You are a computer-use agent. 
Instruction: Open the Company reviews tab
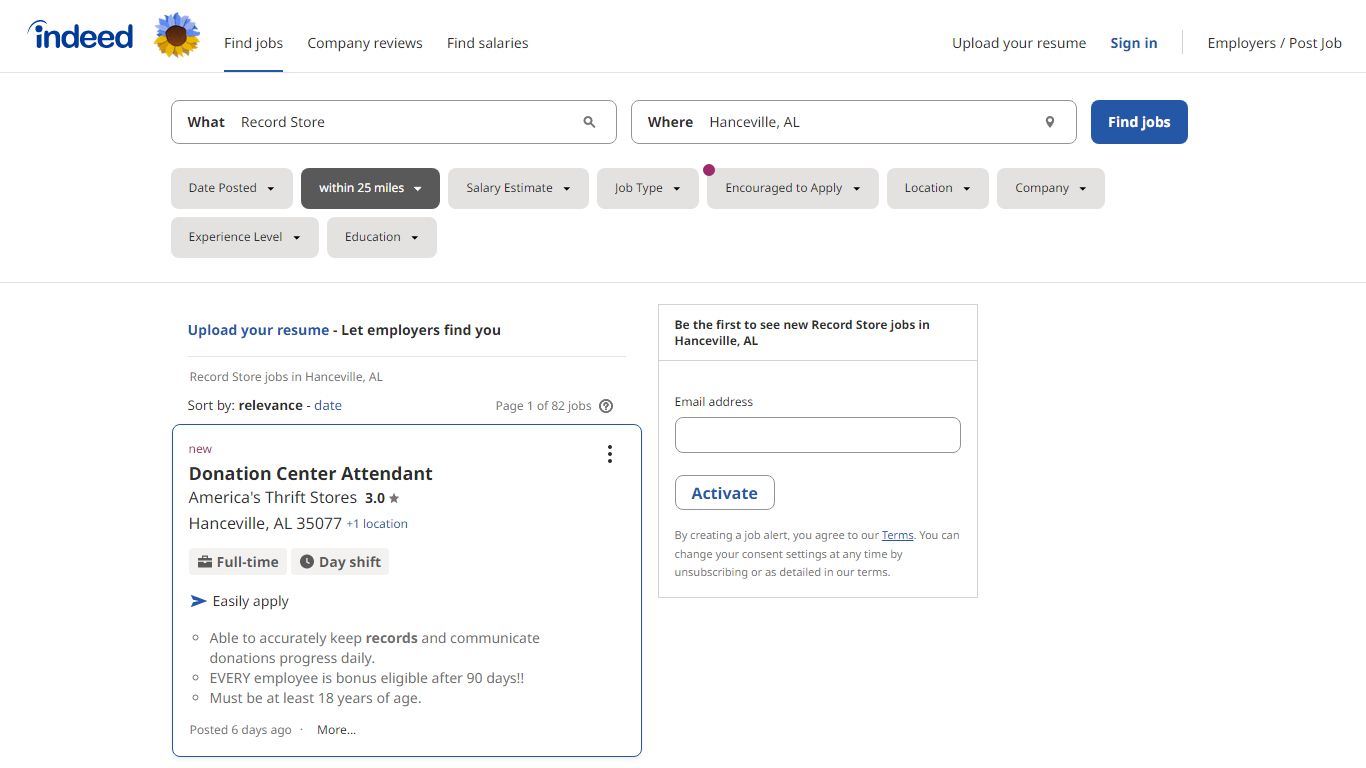click(x=365, y=43)
